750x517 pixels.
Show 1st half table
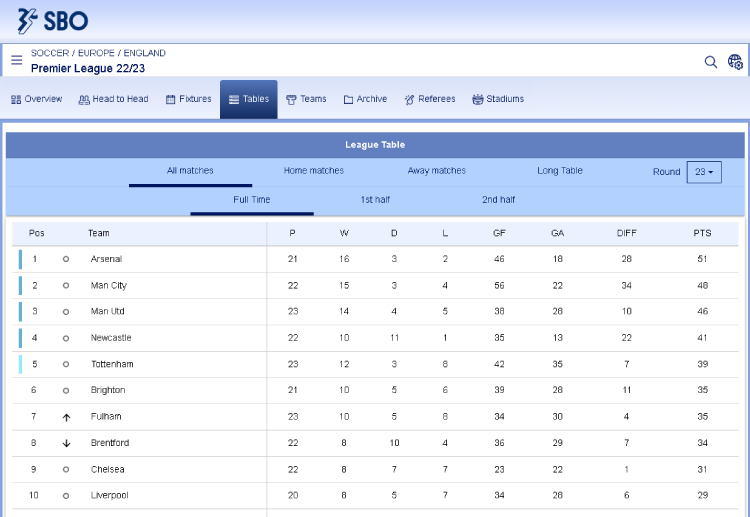point(375,200)
